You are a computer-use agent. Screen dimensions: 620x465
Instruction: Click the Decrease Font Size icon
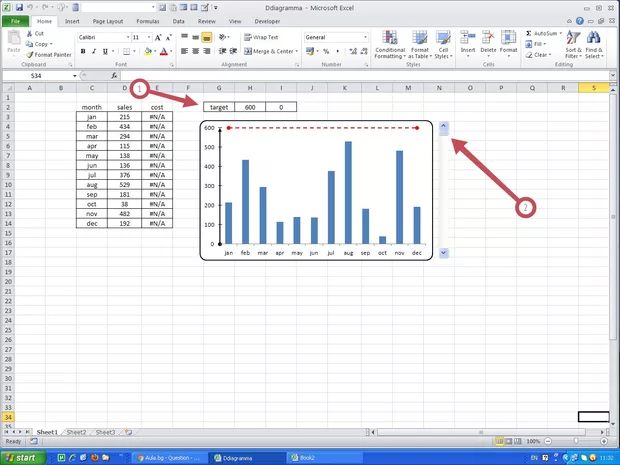point(169,38)
